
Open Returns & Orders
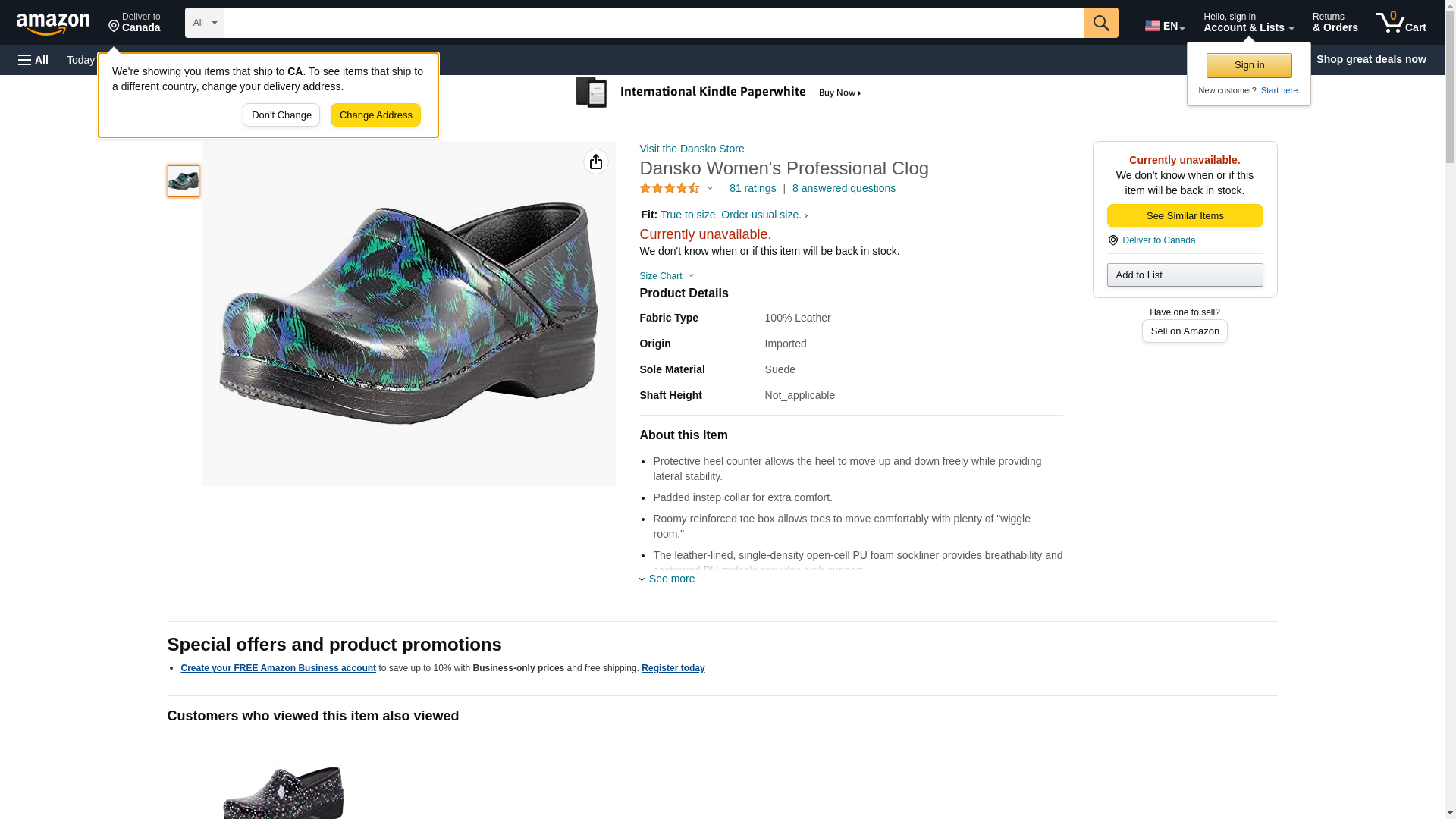(1335, 23)
